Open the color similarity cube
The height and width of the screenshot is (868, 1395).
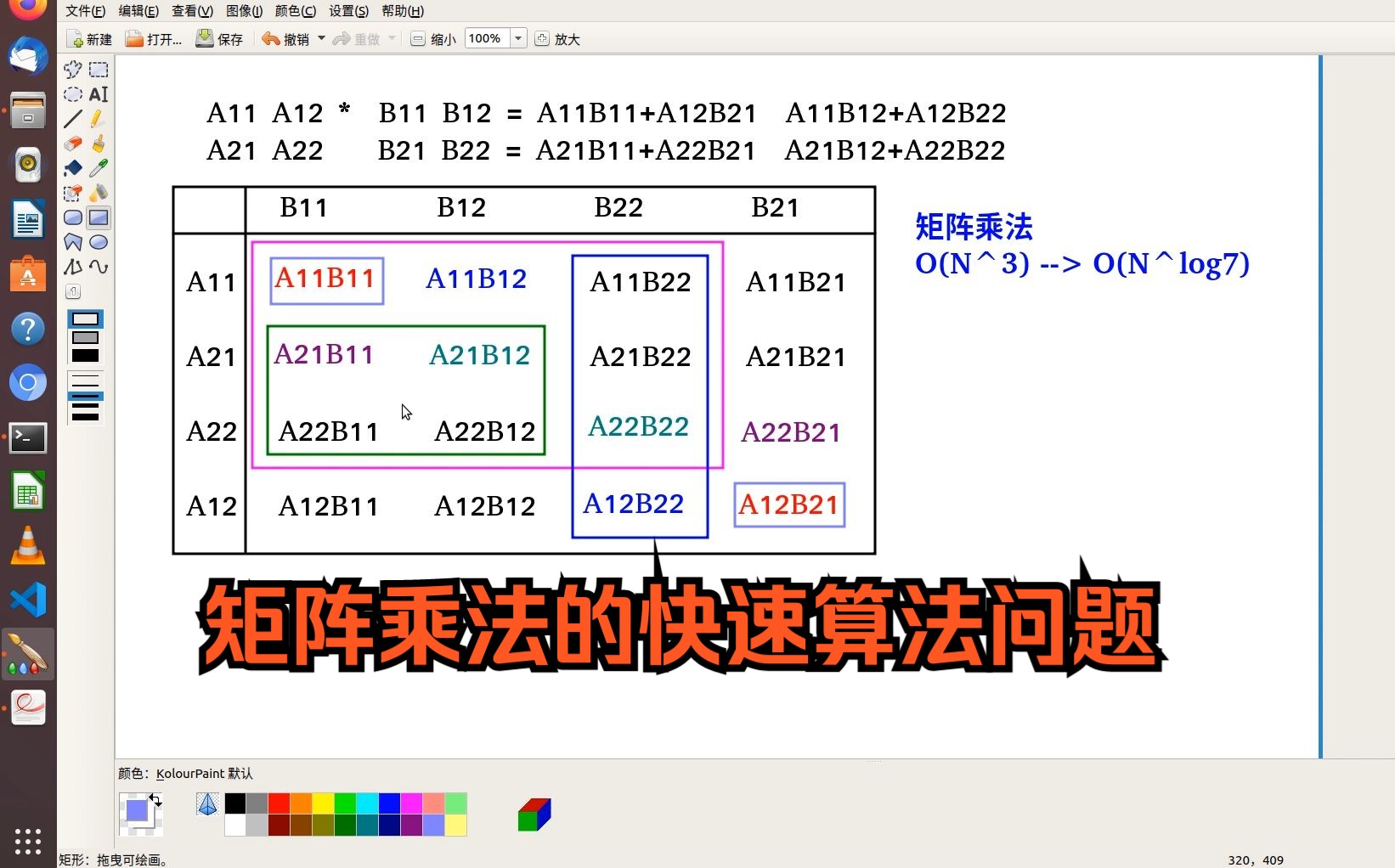click(x=534, y=814)
